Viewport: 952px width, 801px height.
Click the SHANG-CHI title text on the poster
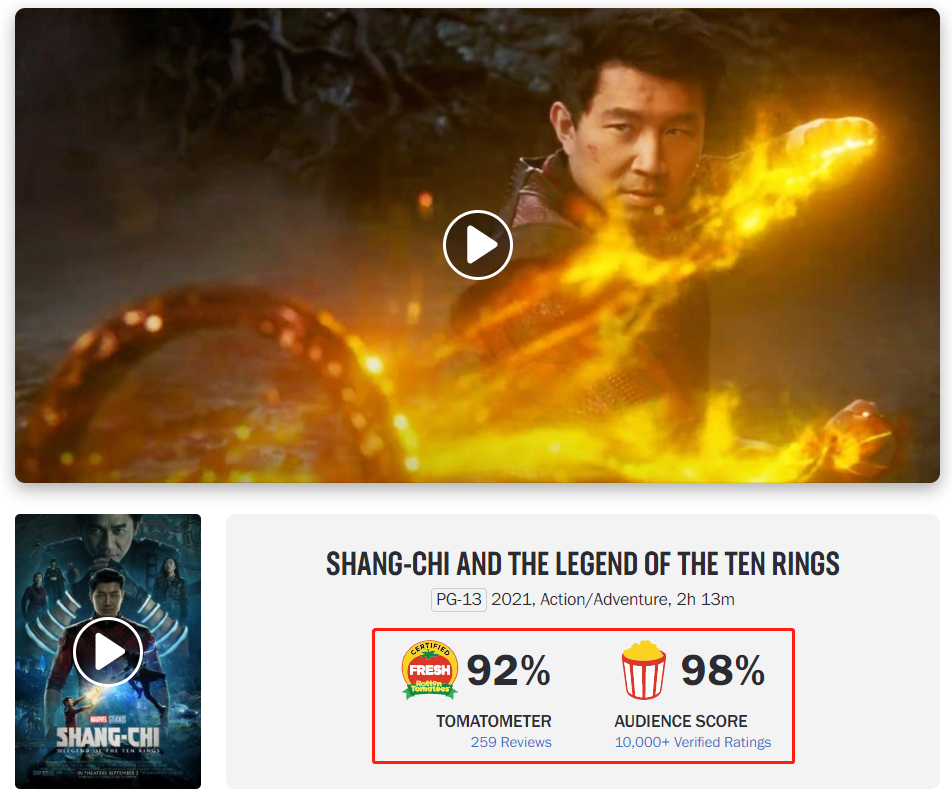pyautogui.click(x=108, y=737)
